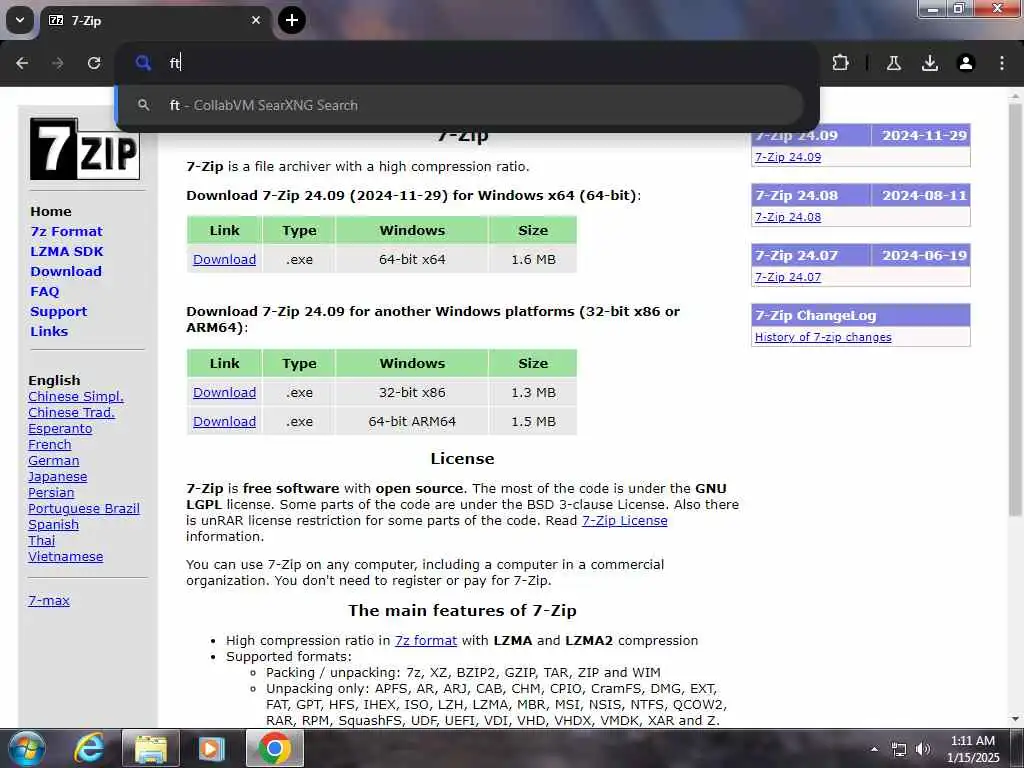1024x768 pixels.
Task: Switch language to Spanish
Action: click(54, 524)
